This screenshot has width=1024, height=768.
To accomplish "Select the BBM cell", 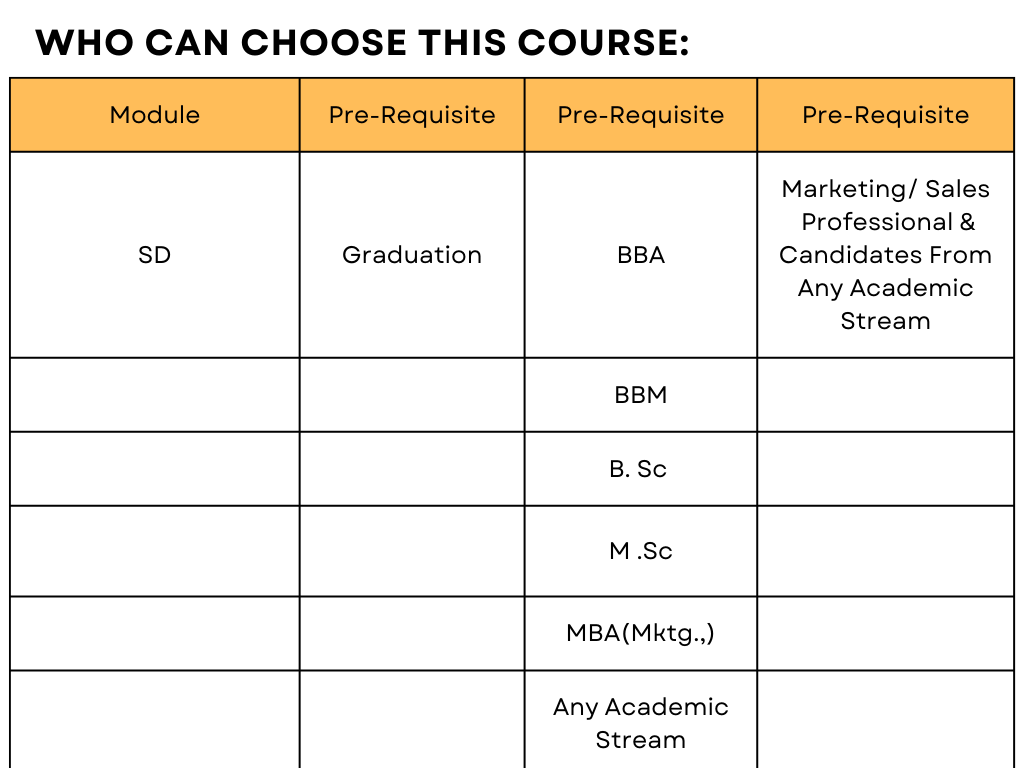I will pos(641,394).
